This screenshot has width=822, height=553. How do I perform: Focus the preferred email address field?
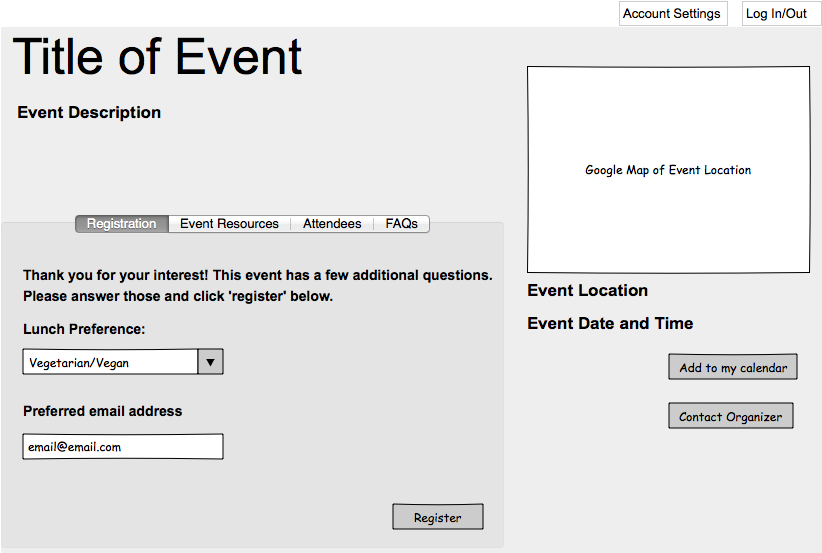(x=123, y=447)
